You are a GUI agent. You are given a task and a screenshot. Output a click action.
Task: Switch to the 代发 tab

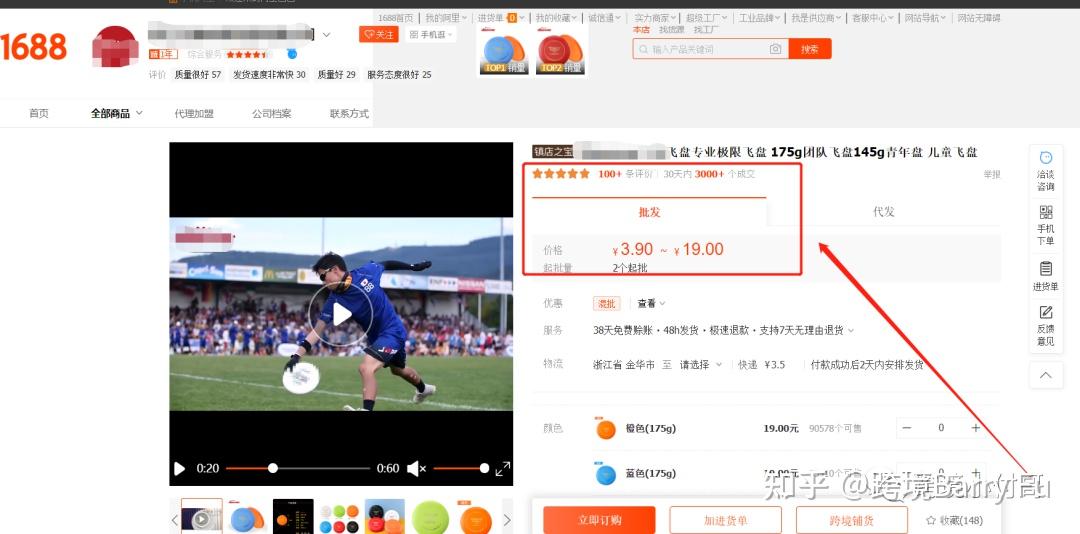[x=883, y=212]
